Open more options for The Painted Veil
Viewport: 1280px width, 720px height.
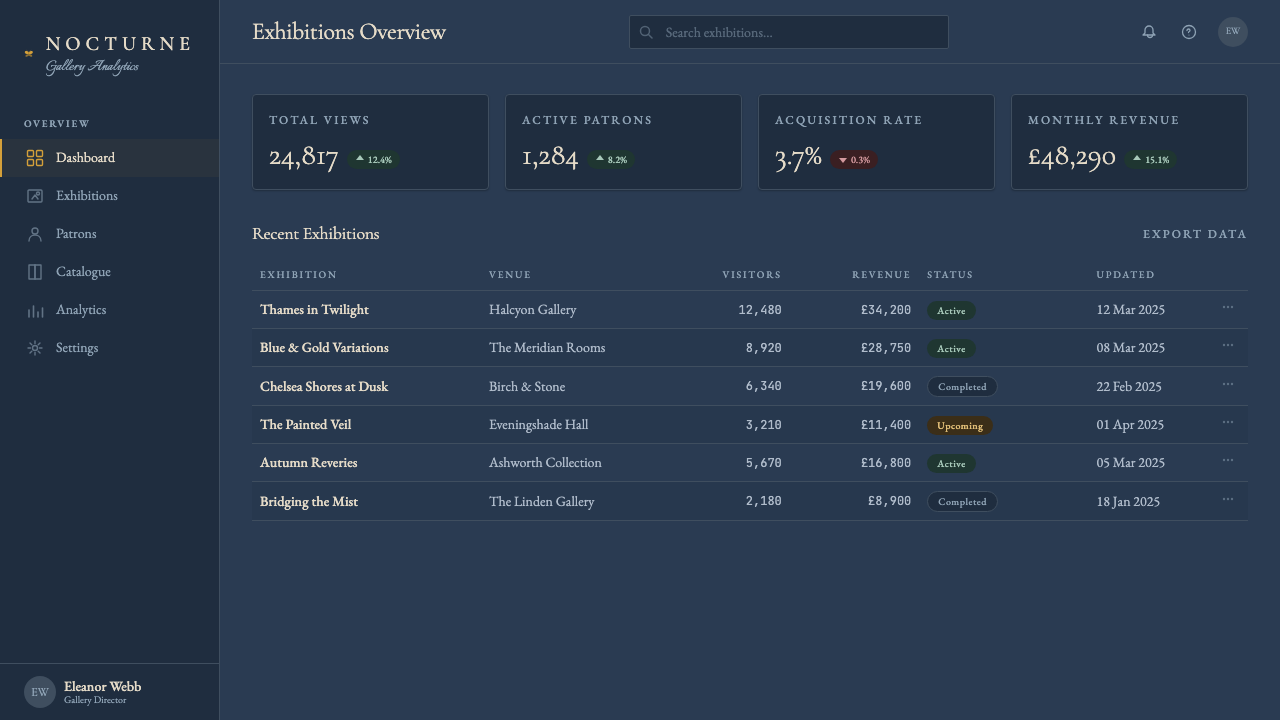1228,422
